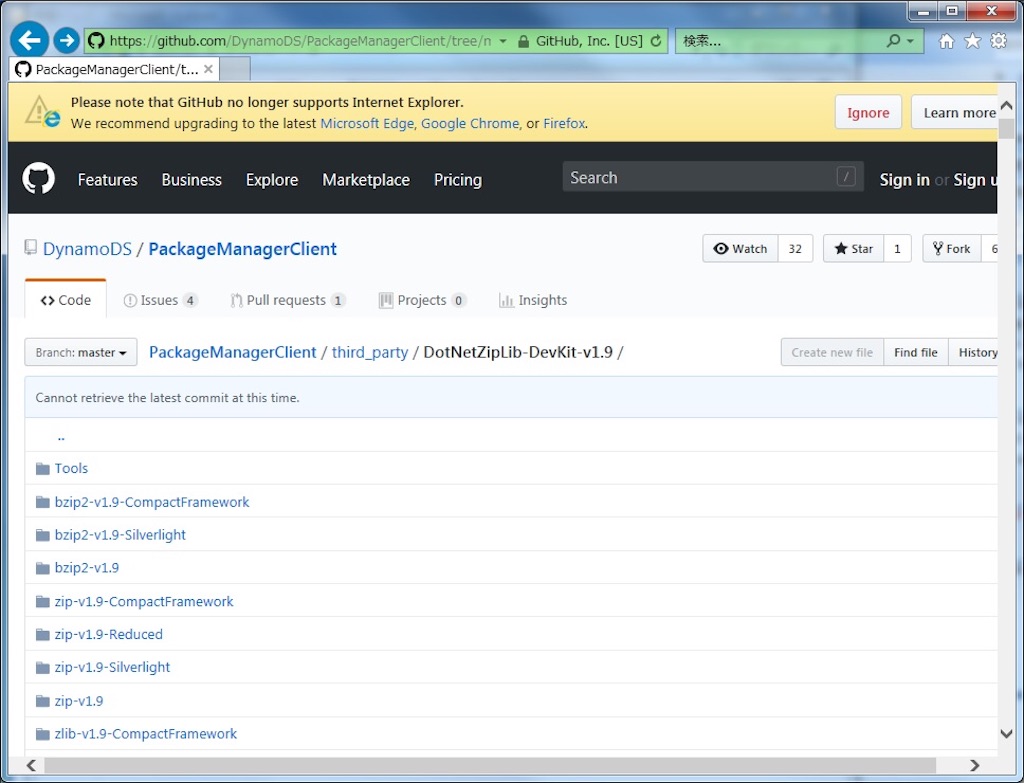Click the zip-v1.9-Silverlight folder icon
This screenshot has height=783, width=1024.
coord(43,667)
